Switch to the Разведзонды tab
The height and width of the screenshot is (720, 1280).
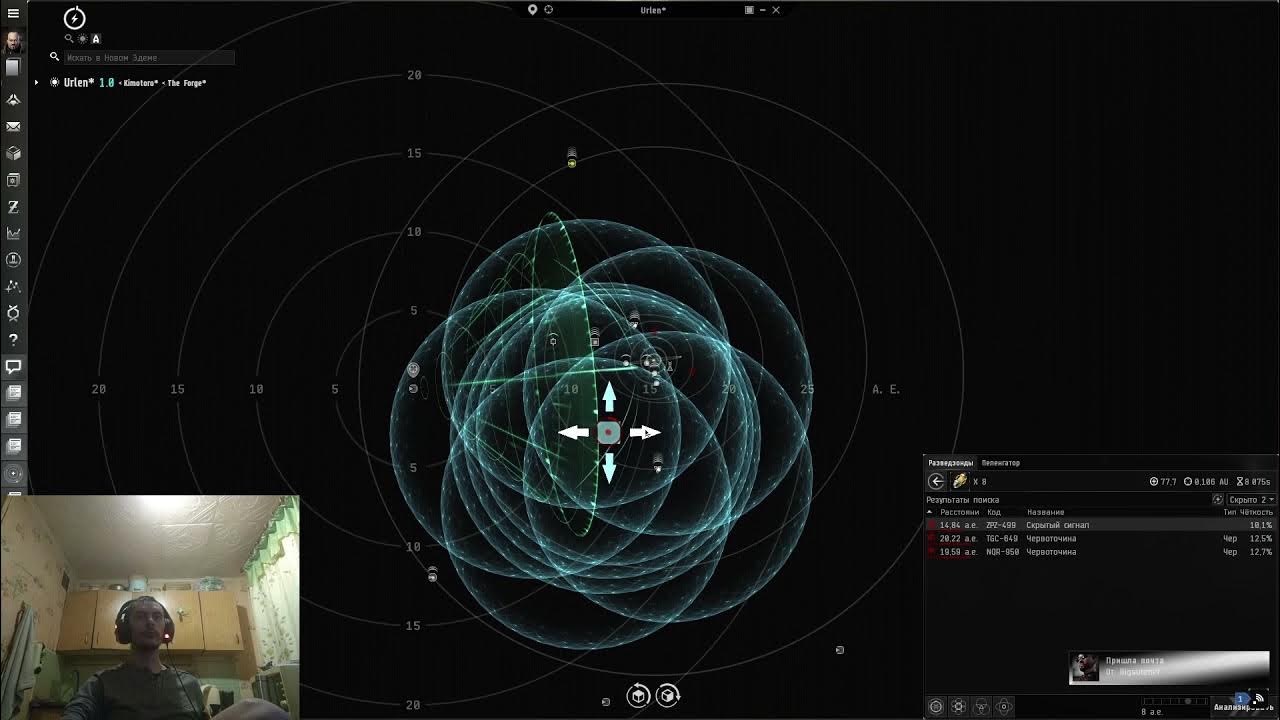pos(950,463)
